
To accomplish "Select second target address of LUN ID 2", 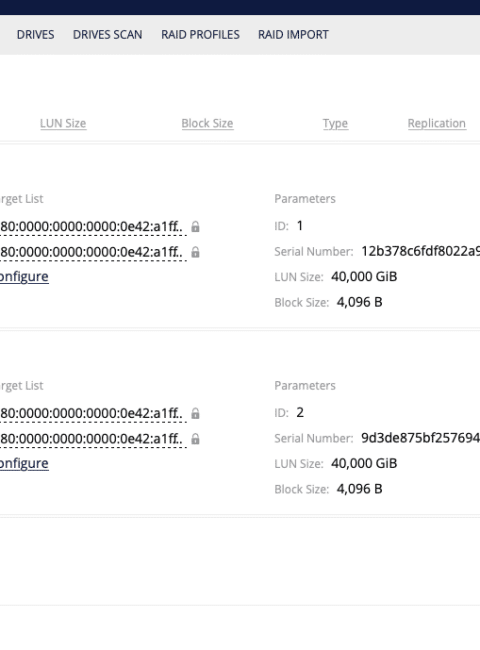I will [x=91, y=439].
